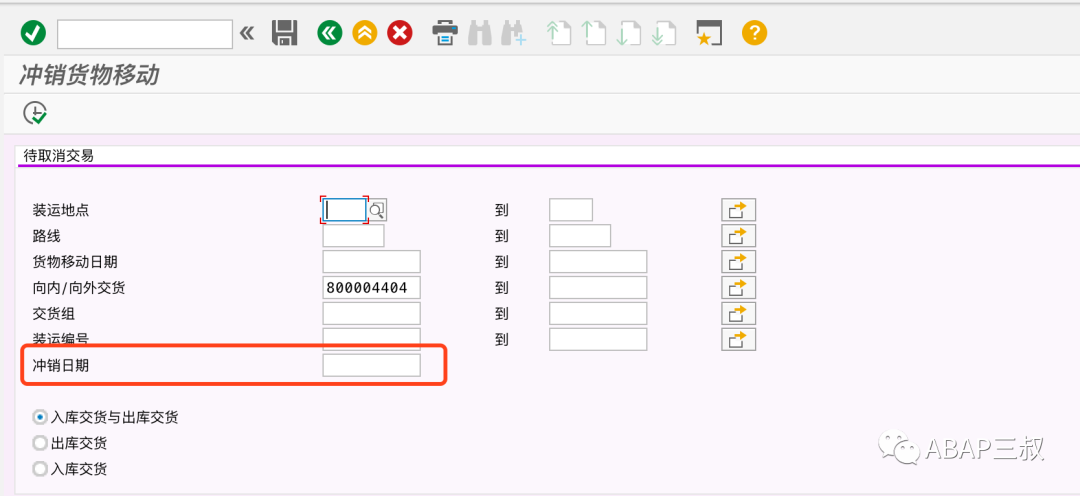Click the Last Page icon
This screenshot has width=1080, height=496.
tap(664, 33)
